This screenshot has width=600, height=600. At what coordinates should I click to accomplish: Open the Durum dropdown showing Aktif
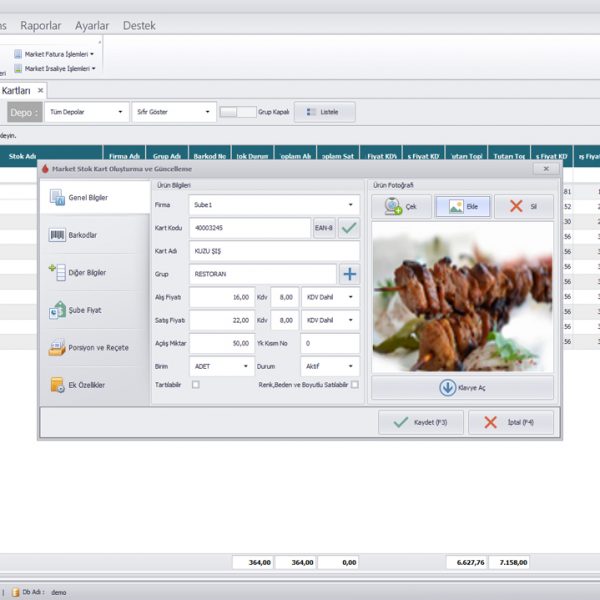coord(330,366)
